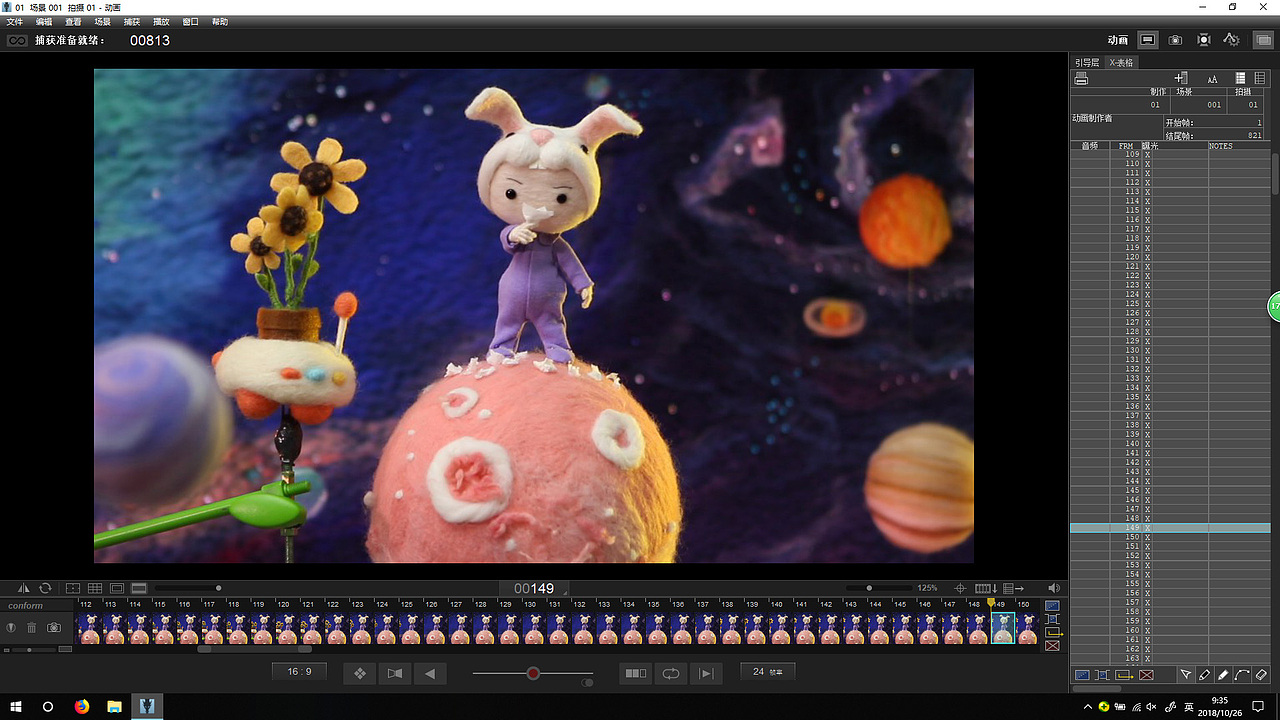Click the stereo 3D goggles icon
The width and height of the screenshot is (1280, 720).
[x=16, y=41]
